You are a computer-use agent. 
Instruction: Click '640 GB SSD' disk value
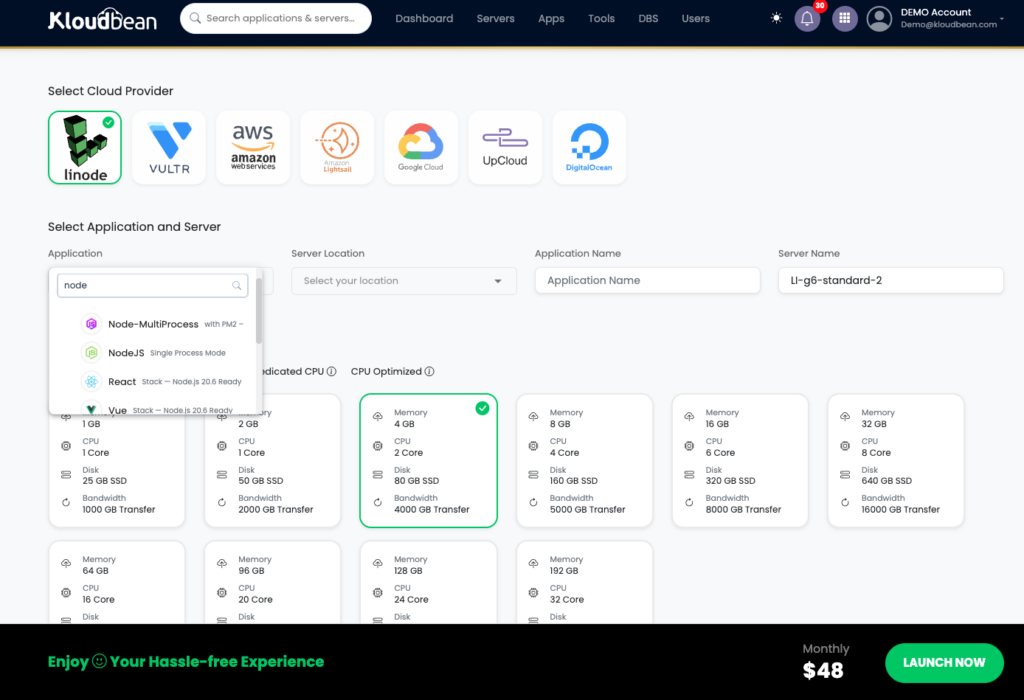[x=886, y=481]
